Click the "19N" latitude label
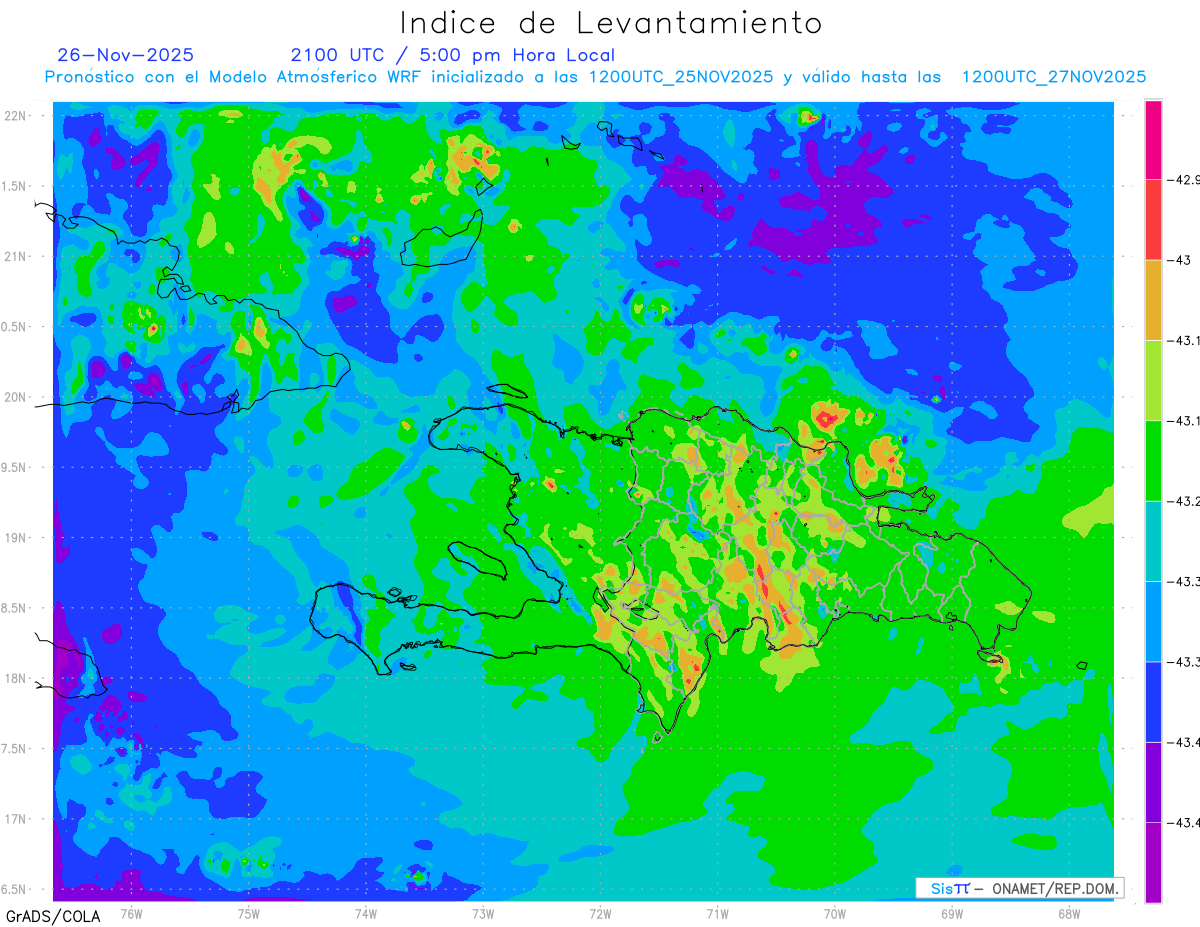 point(16,538)
